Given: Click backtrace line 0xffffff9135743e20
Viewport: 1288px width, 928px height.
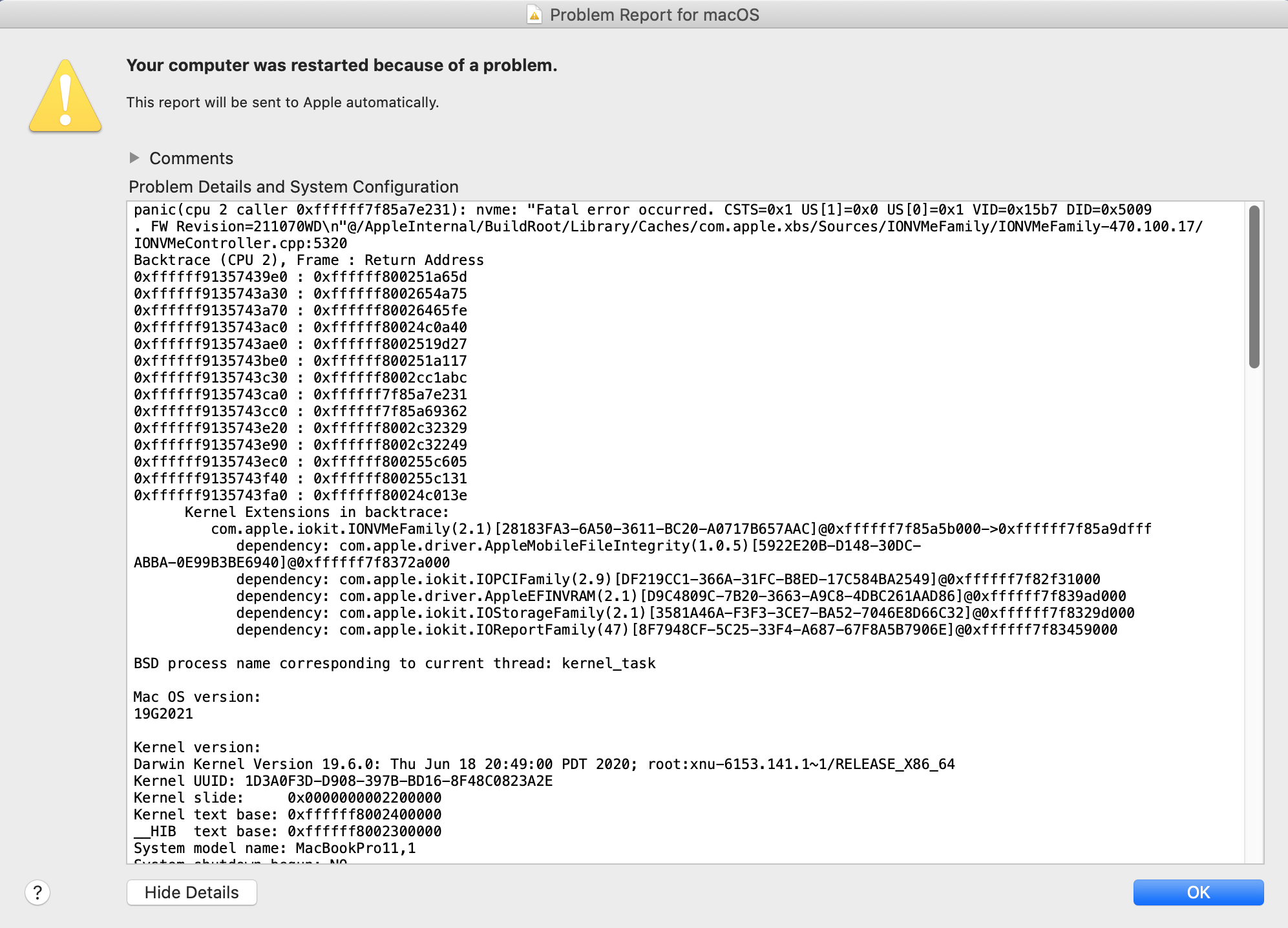Looking at the screenshot, I should point(301,428).
